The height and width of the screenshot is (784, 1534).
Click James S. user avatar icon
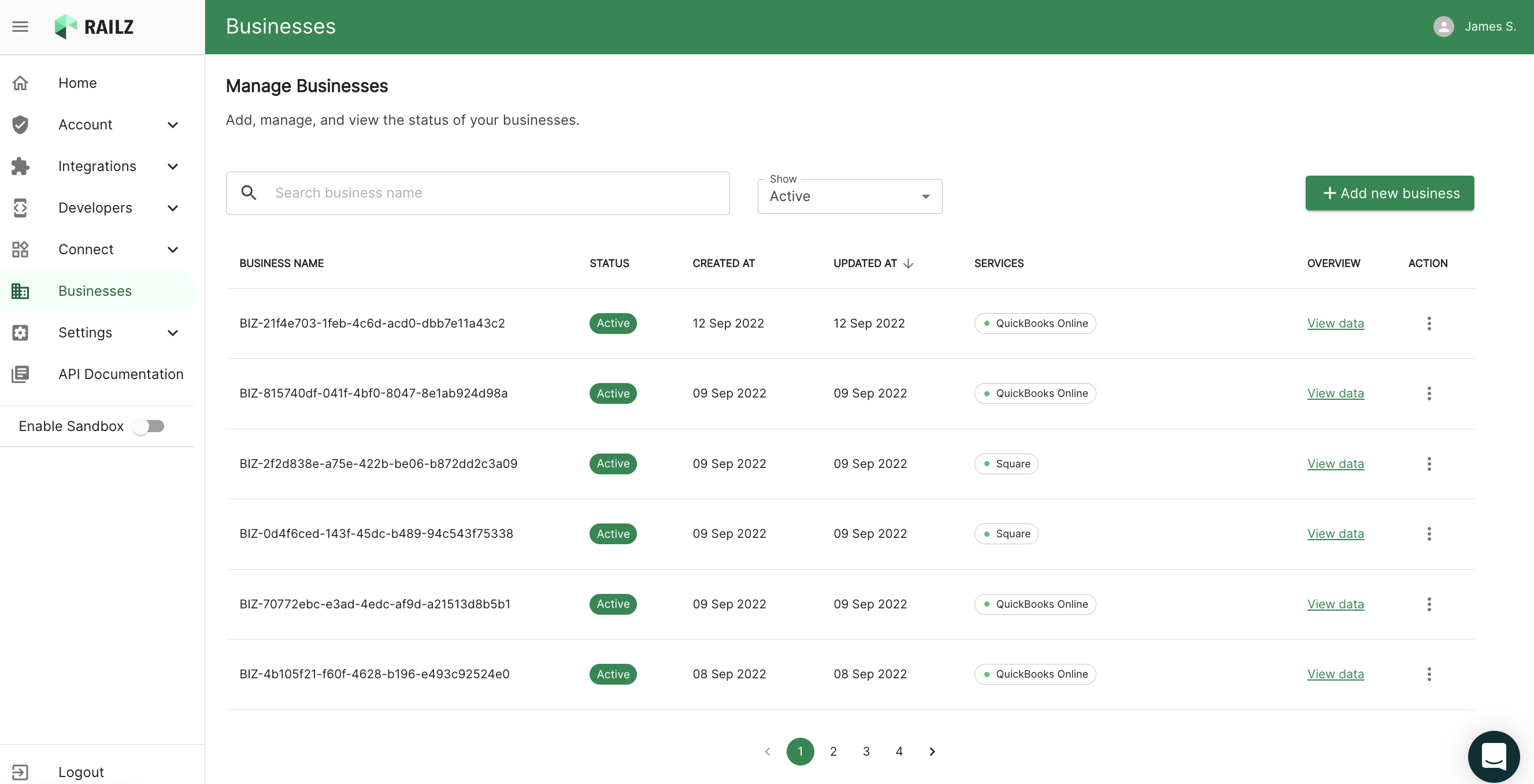1443,27
